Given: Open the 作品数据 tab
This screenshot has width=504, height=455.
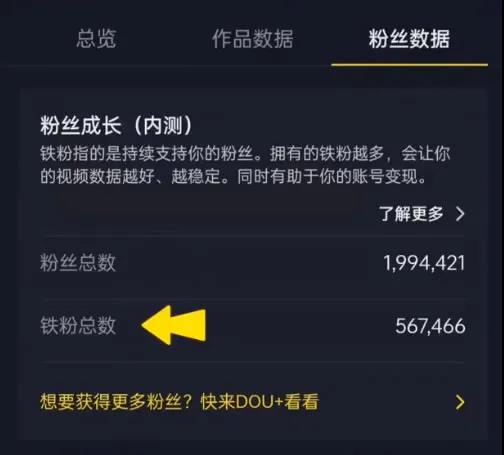Looking at the screenshot, I should tap(252, 38).
